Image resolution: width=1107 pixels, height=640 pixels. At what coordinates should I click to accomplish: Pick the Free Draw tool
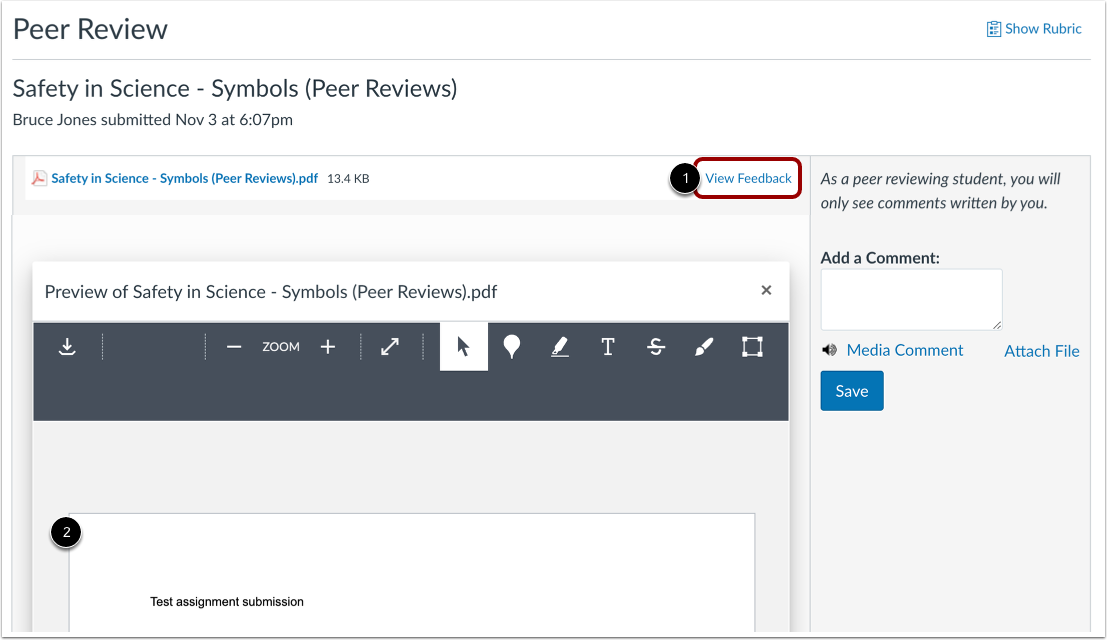pyautogui.click(x=703, y=346)
